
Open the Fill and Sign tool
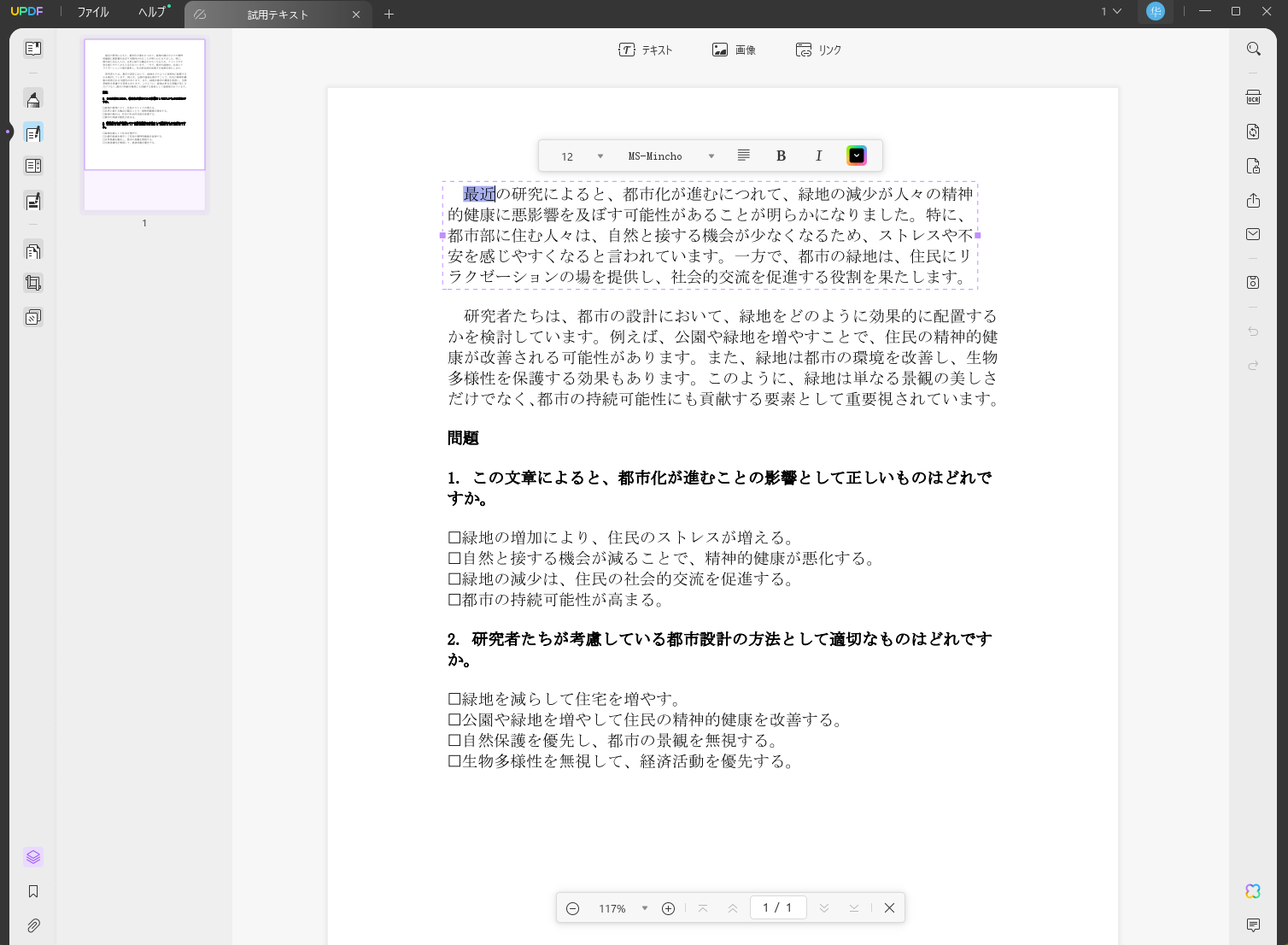tap(33, 202)
